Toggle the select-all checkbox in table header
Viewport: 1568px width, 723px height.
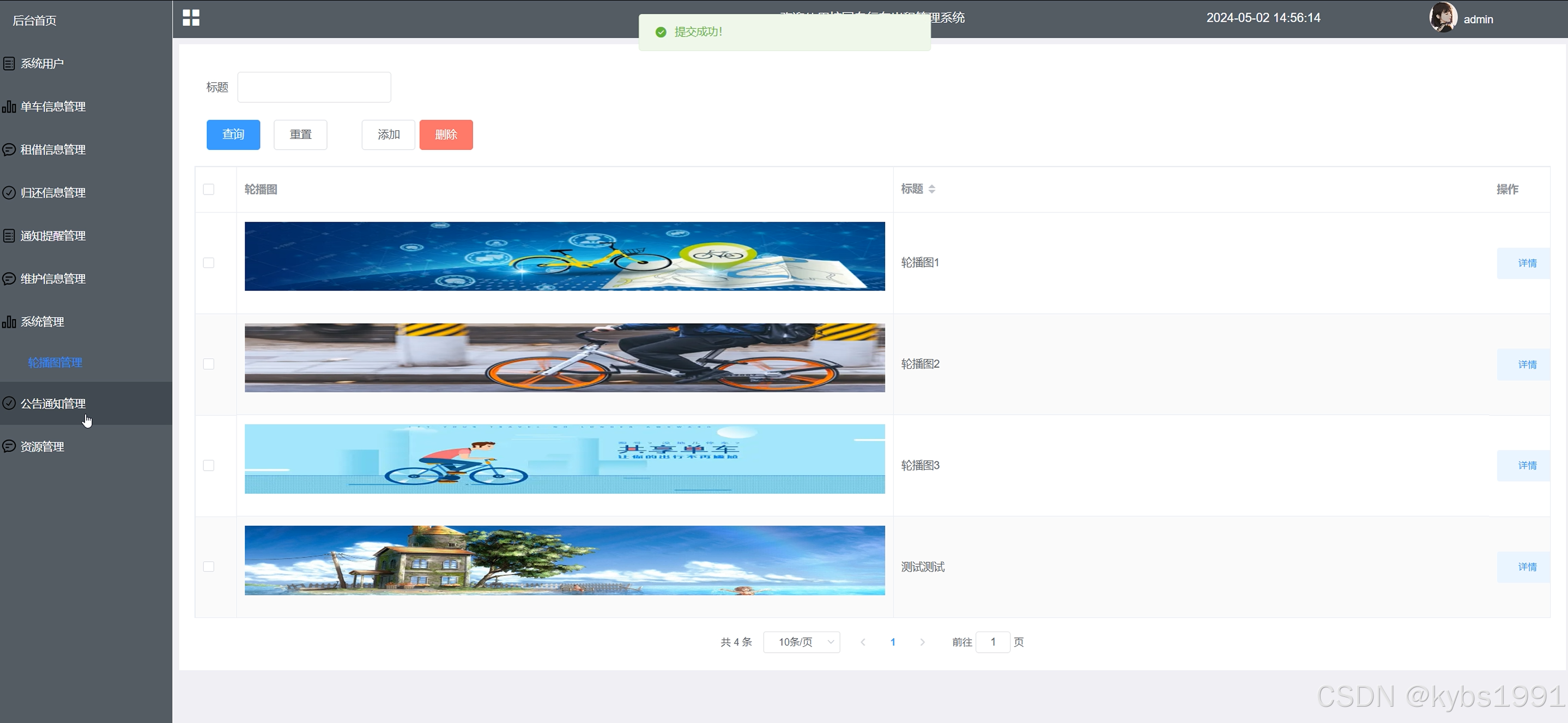tap(209, 189)
